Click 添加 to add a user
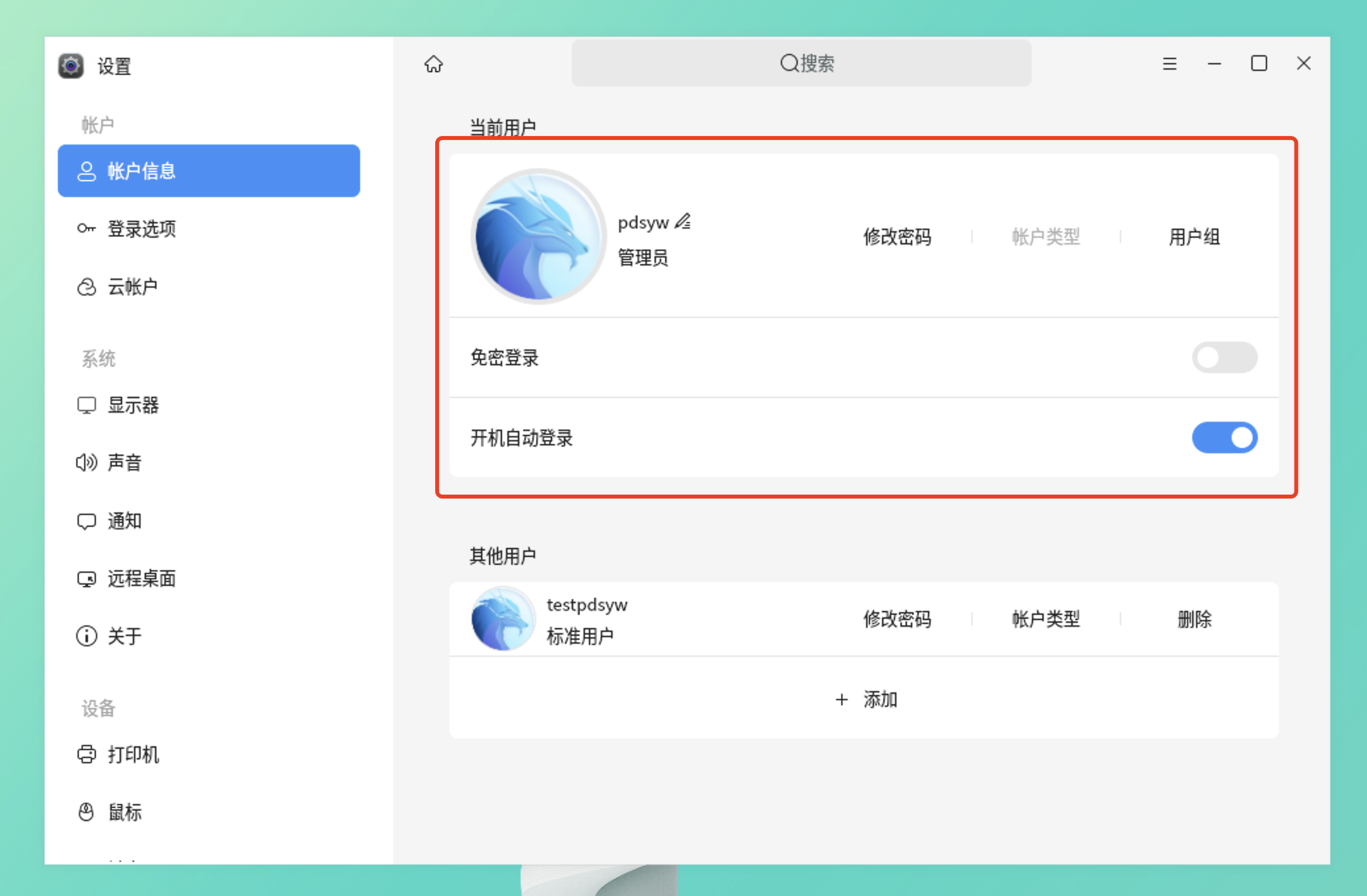 866,700
